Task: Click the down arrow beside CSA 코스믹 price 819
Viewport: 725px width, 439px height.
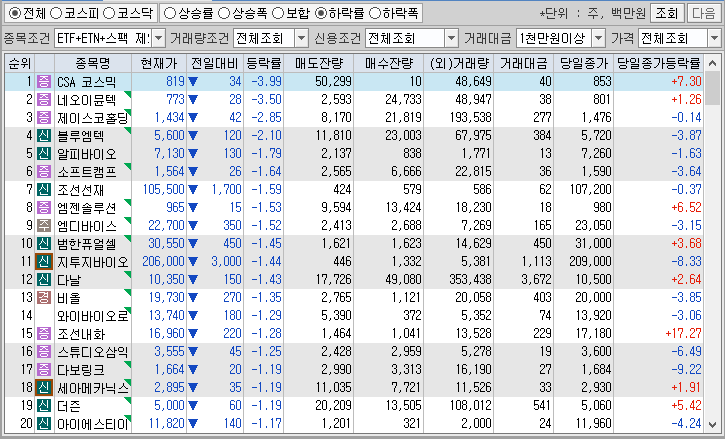Action: point(193,82)
